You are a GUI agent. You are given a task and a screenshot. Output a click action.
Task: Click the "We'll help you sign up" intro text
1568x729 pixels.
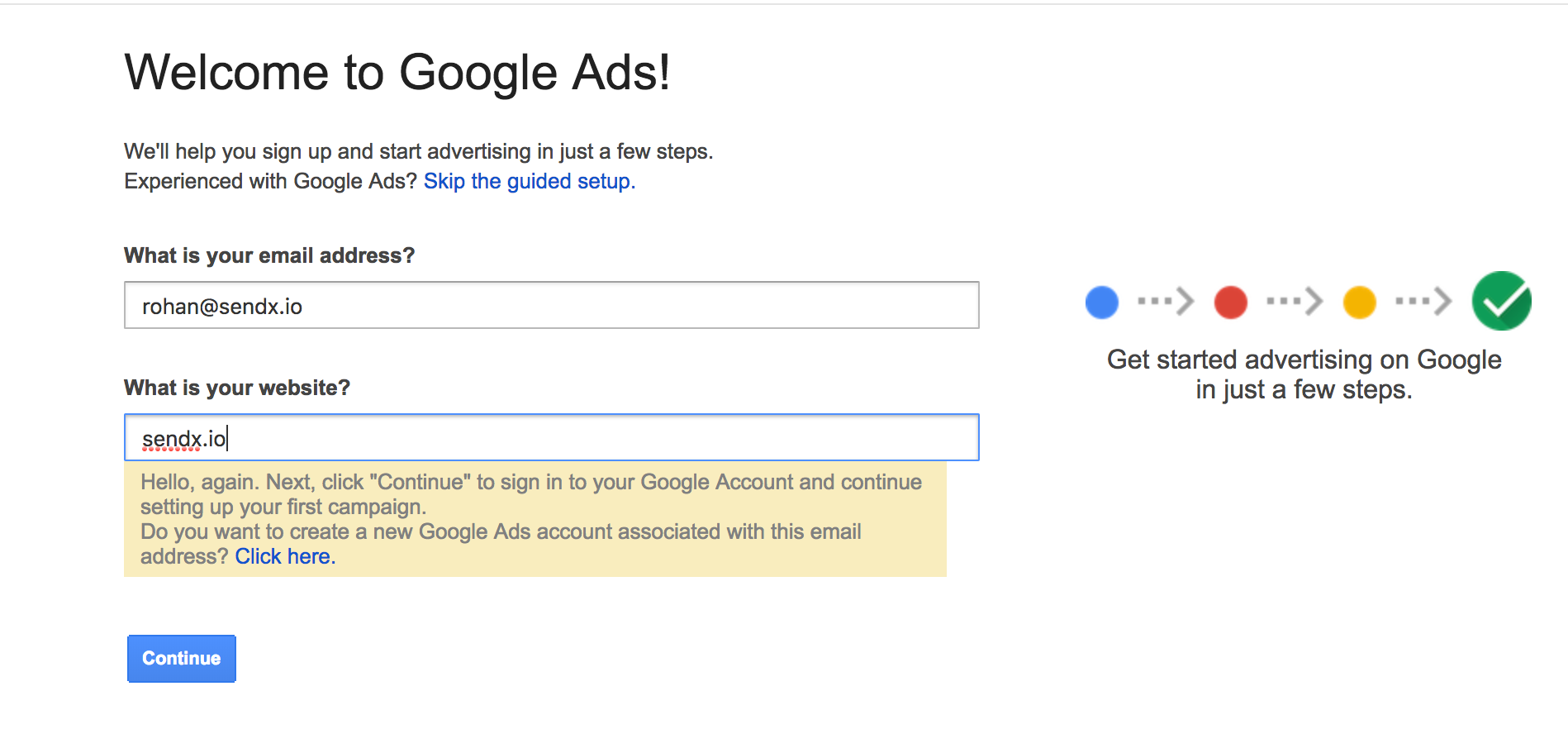(x=418, y=151)
